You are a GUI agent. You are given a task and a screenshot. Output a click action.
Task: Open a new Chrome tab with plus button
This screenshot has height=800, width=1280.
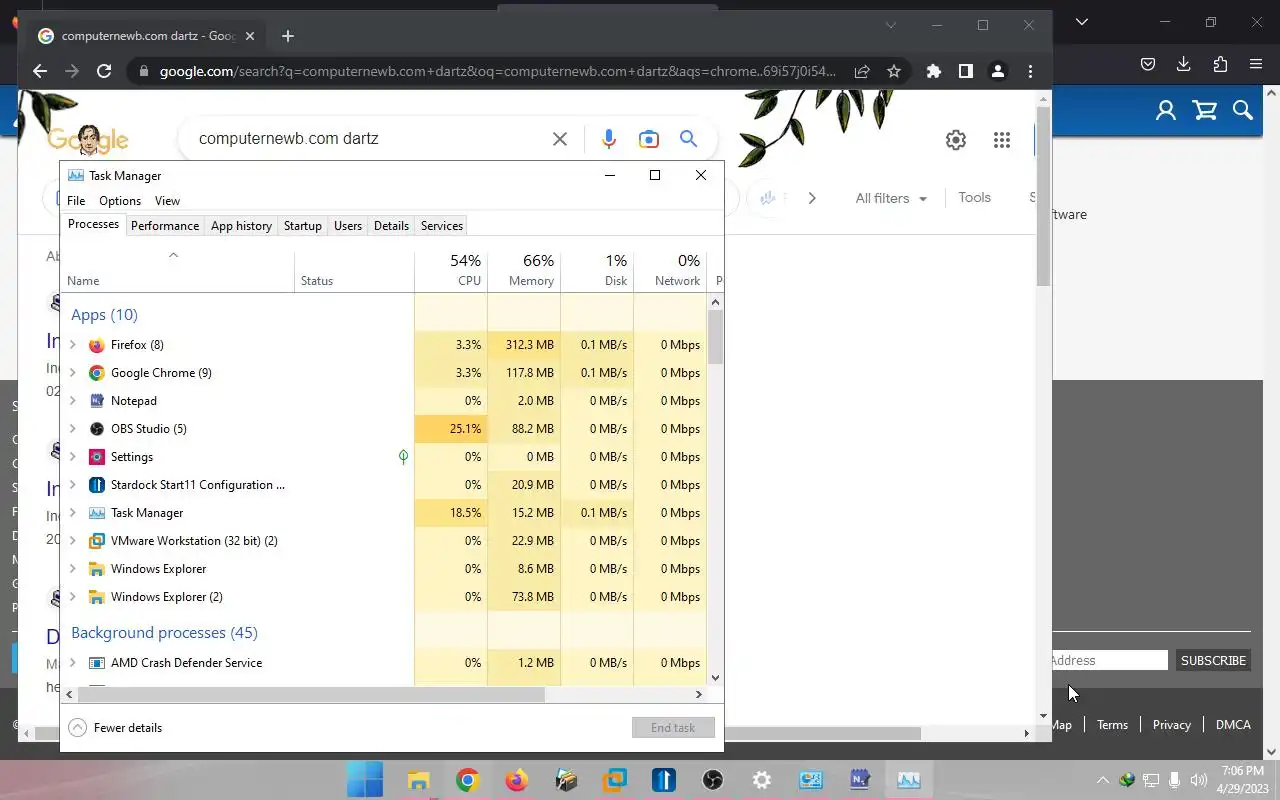pos(288,36)
